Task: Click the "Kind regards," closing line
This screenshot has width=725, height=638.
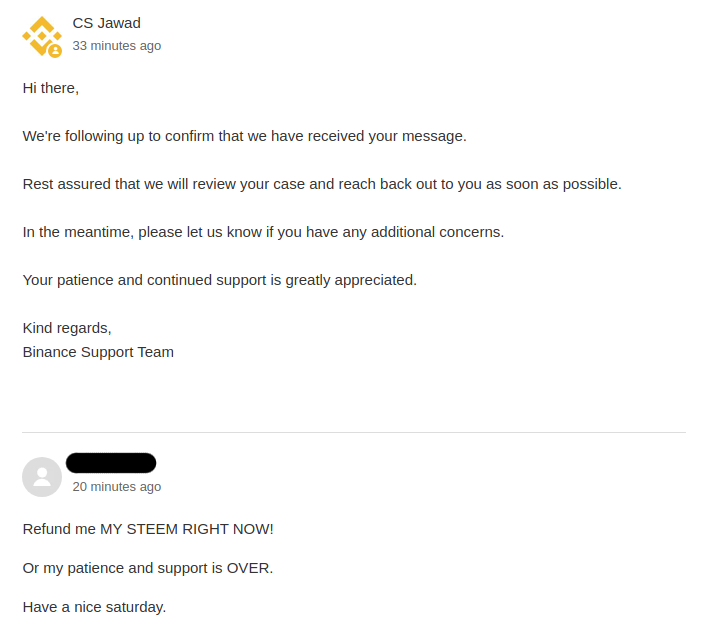Action: 67,328
